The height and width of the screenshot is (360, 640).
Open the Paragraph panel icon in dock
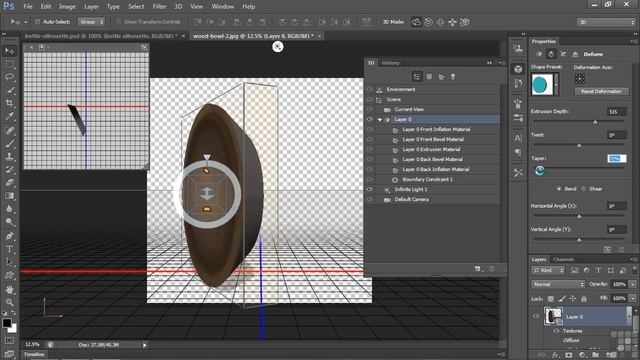(x=518, y=152)
